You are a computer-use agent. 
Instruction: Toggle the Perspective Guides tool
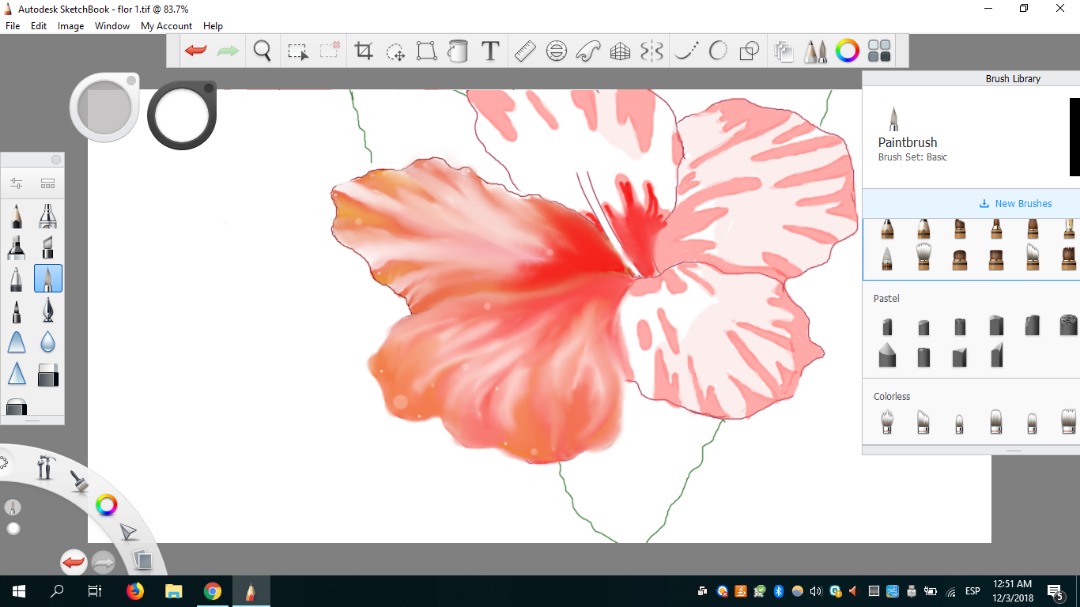[x=620, y=51]
